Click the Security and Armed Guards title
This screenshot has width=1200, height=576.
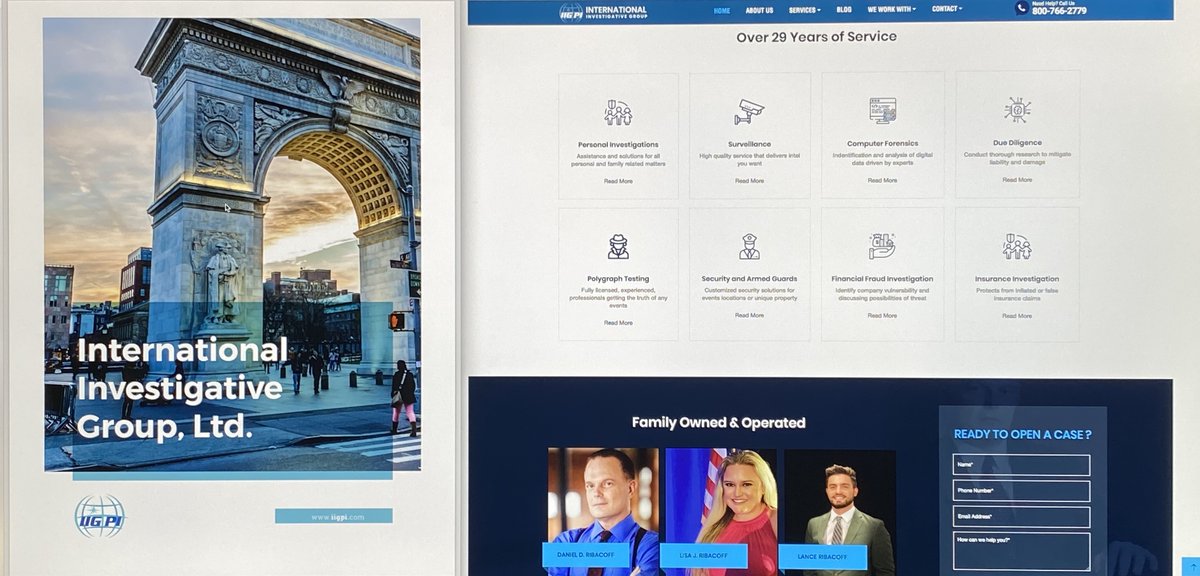(749, 279)
